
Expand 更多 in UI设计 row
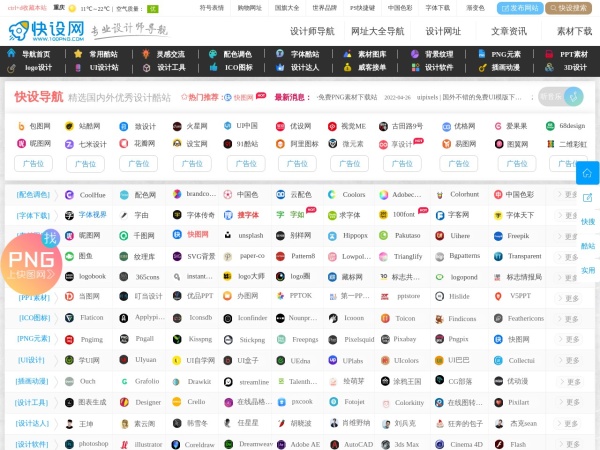click(569, 360)
